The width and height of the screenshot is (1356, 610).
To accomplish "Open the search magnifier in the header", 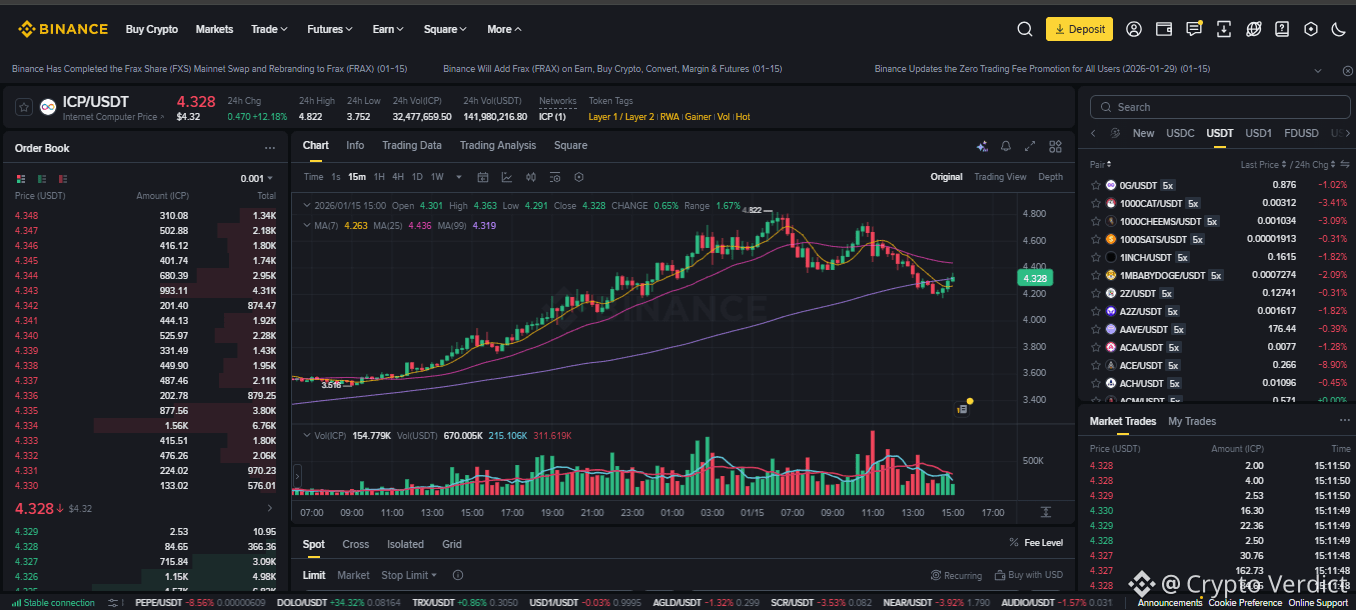I will [1024, 29].
